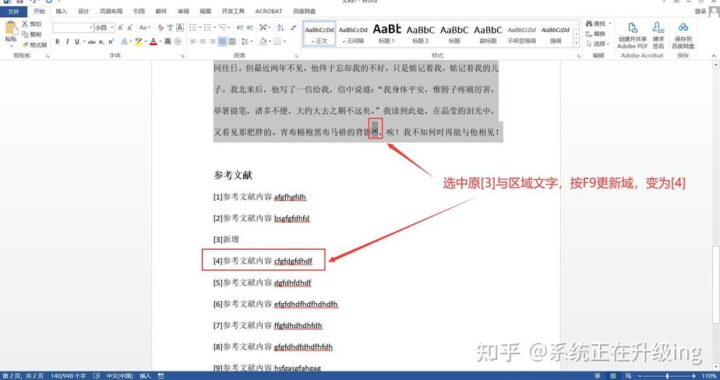Click the character shading icon
Screen dimensions: 720x380
tap(168, 42)
